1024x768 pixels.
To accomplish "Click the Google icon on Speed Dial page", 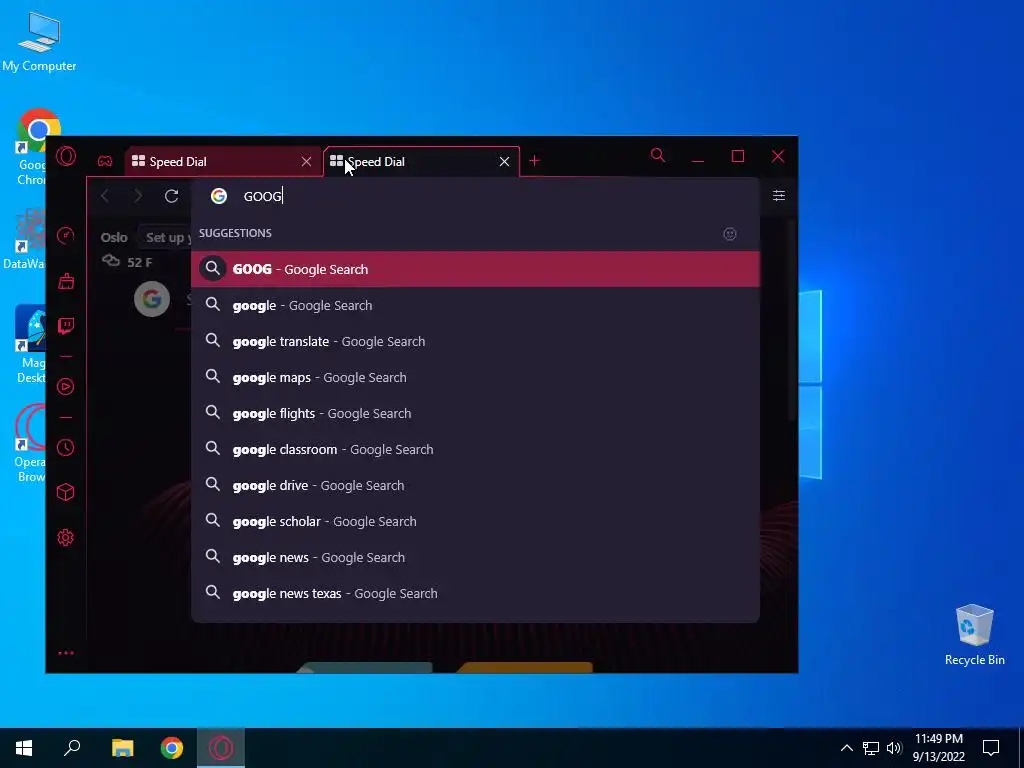I will click(x=152, y=299).
